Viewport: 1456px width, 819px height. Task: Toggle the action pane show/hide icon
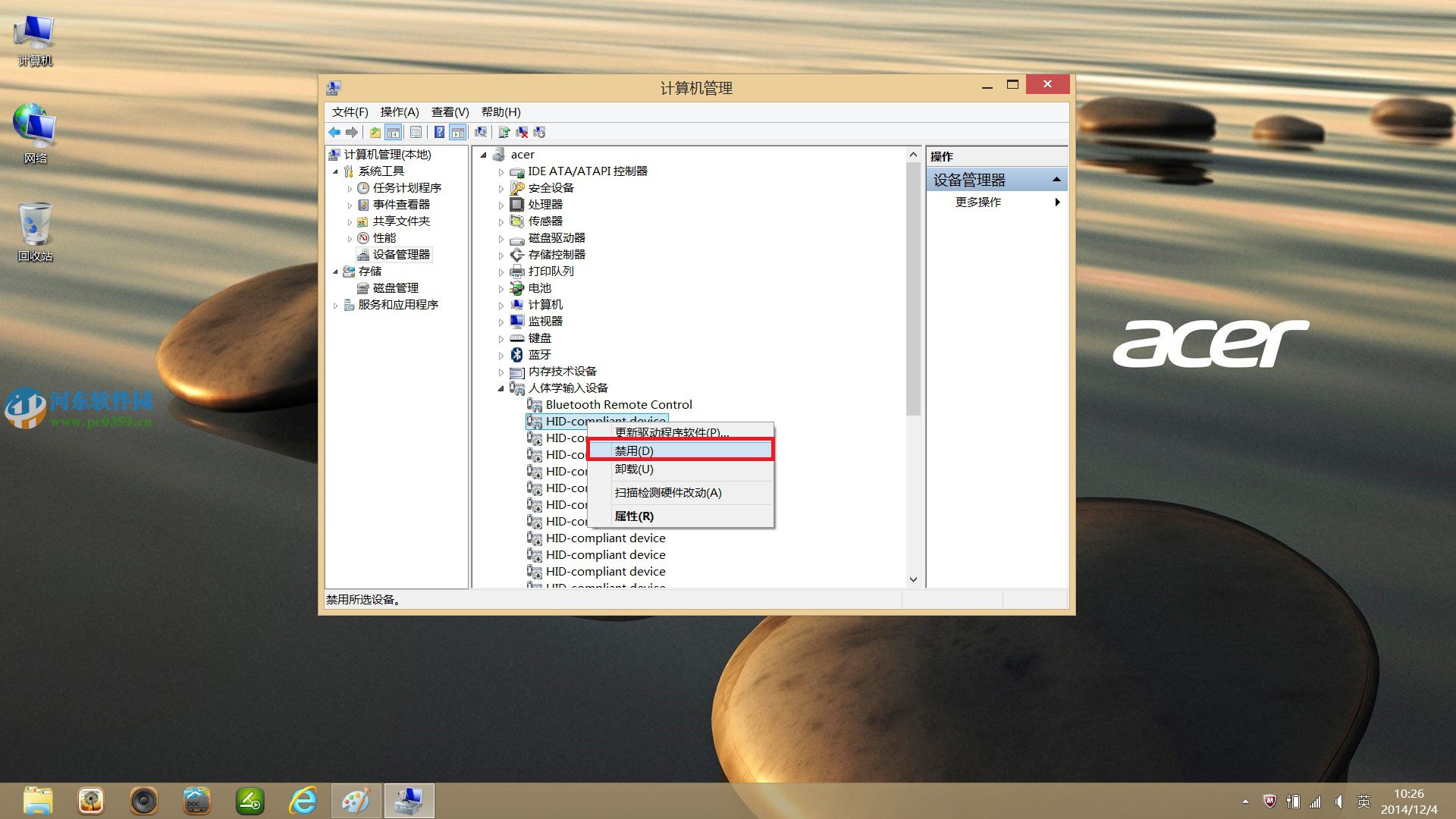pos(459,132)
